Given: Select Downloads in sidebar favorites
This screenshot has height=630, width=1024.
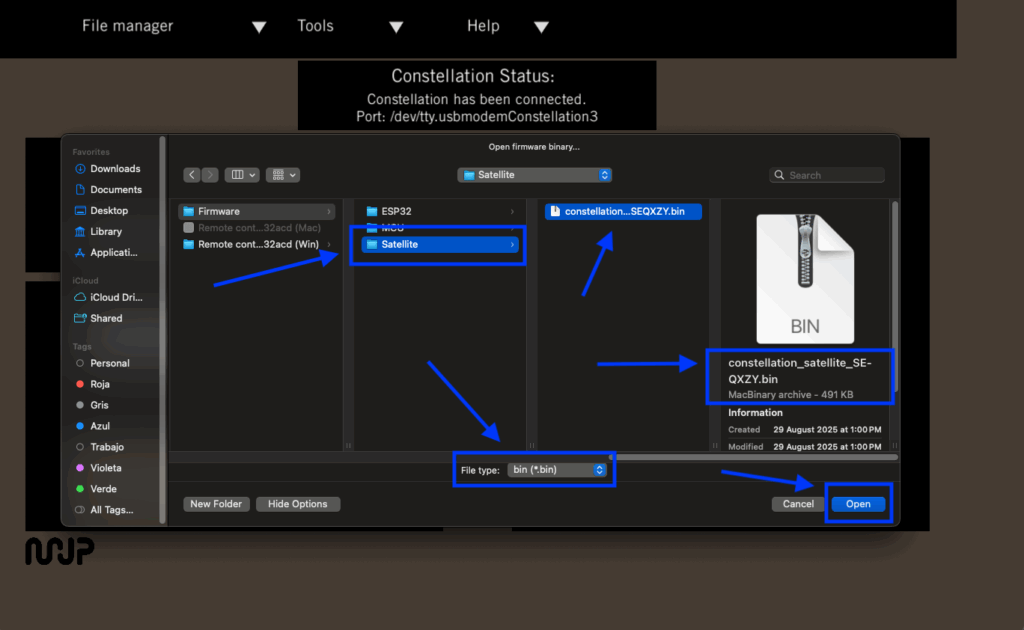Looking at the screenshot, I should point(114,169).
